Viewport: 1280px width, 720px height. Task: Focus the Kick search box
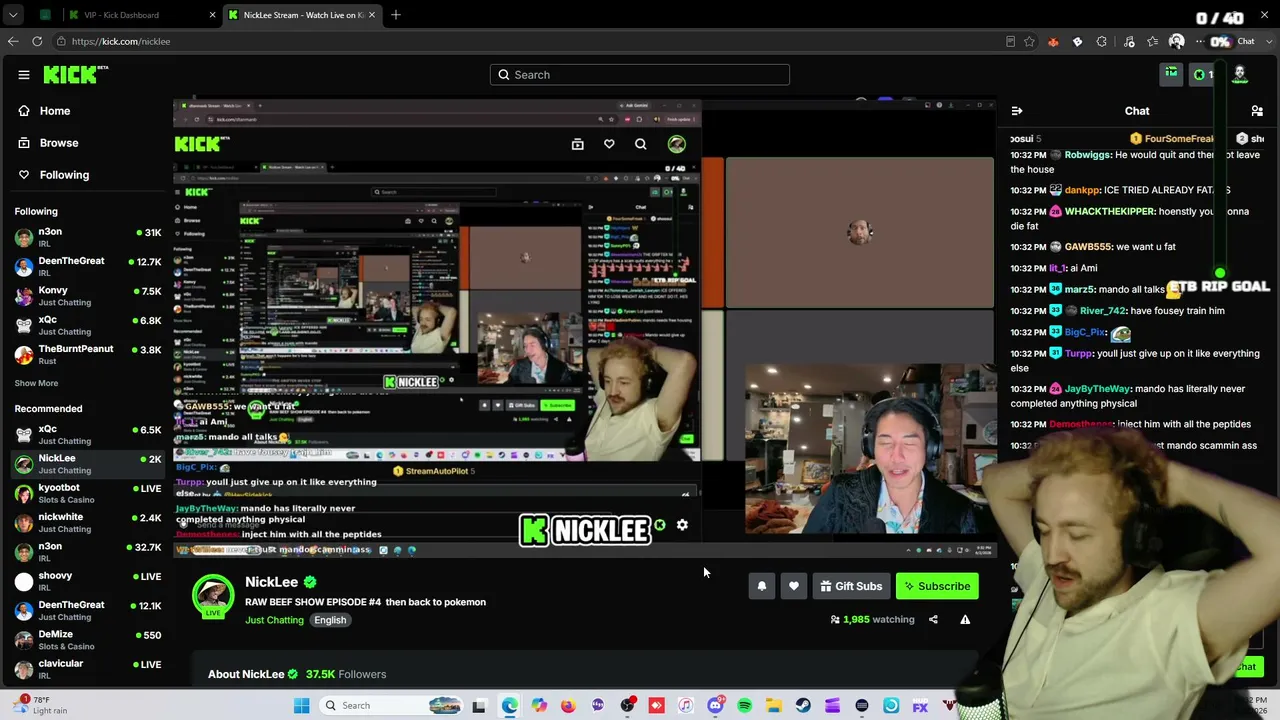tap(640, 75)
